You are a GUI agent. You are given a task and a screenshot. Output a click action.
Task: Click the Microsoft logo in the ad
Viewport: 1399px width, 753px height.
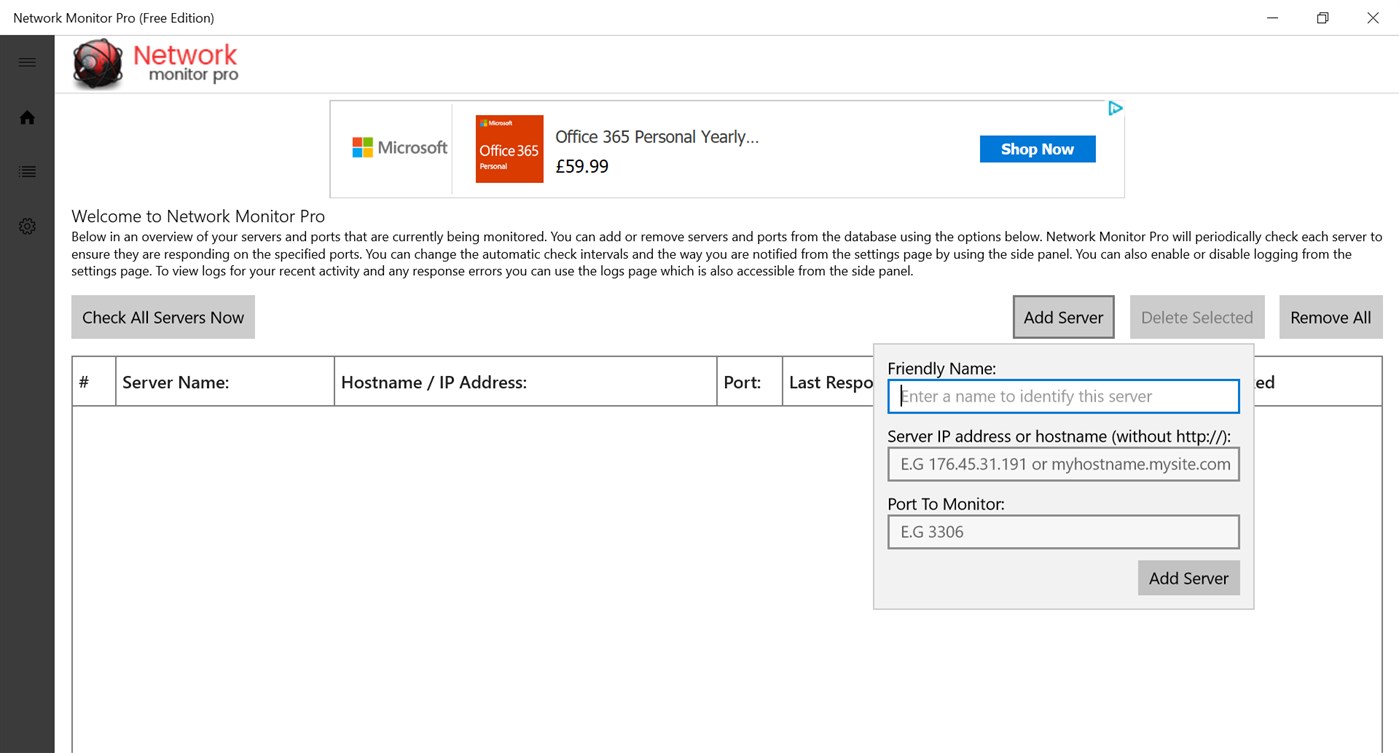click(399, 148)
